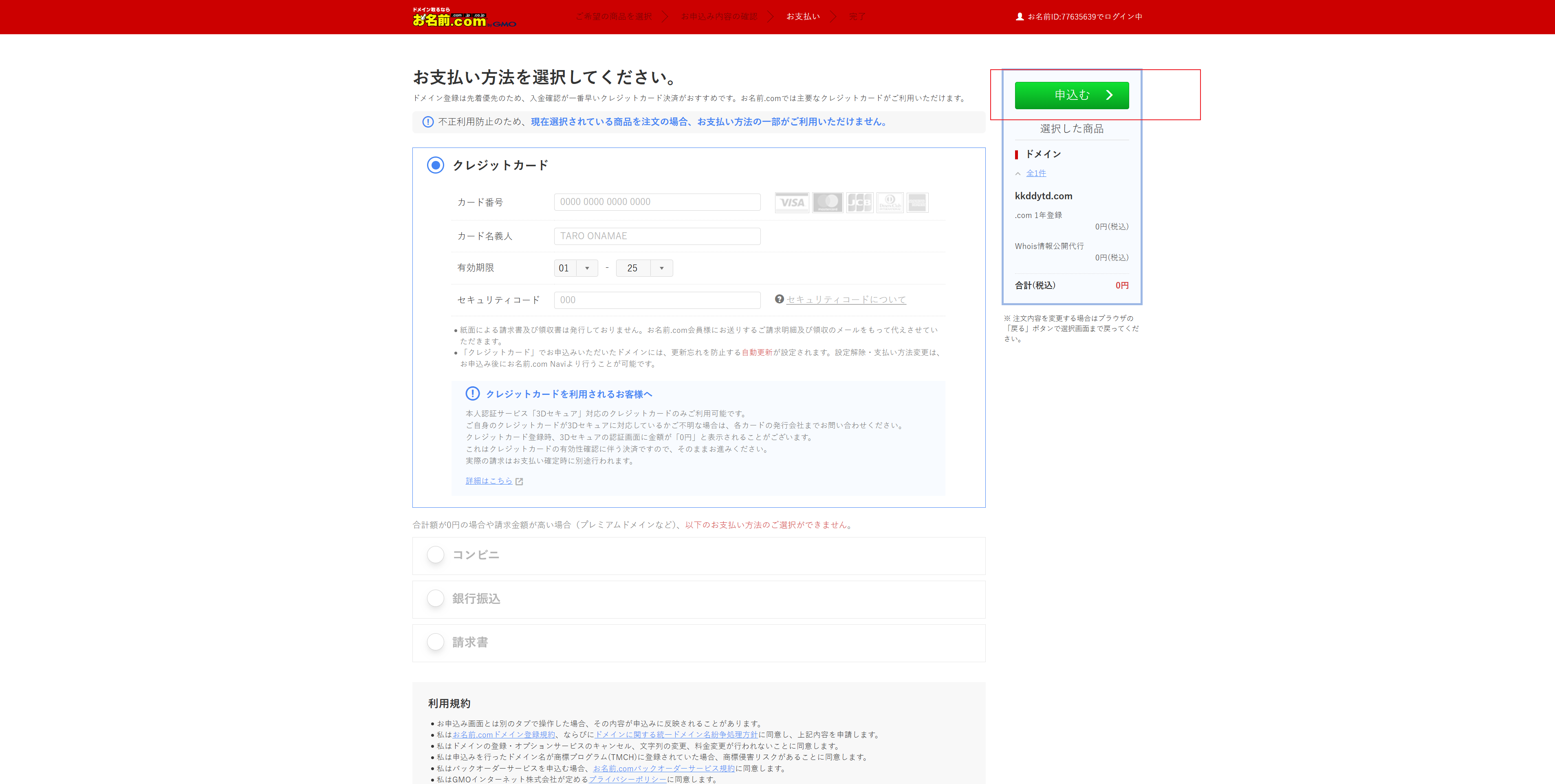Screen dimensions: 1555x784
Task: Select the クレジットカード payment radio button
Action: 435,165
